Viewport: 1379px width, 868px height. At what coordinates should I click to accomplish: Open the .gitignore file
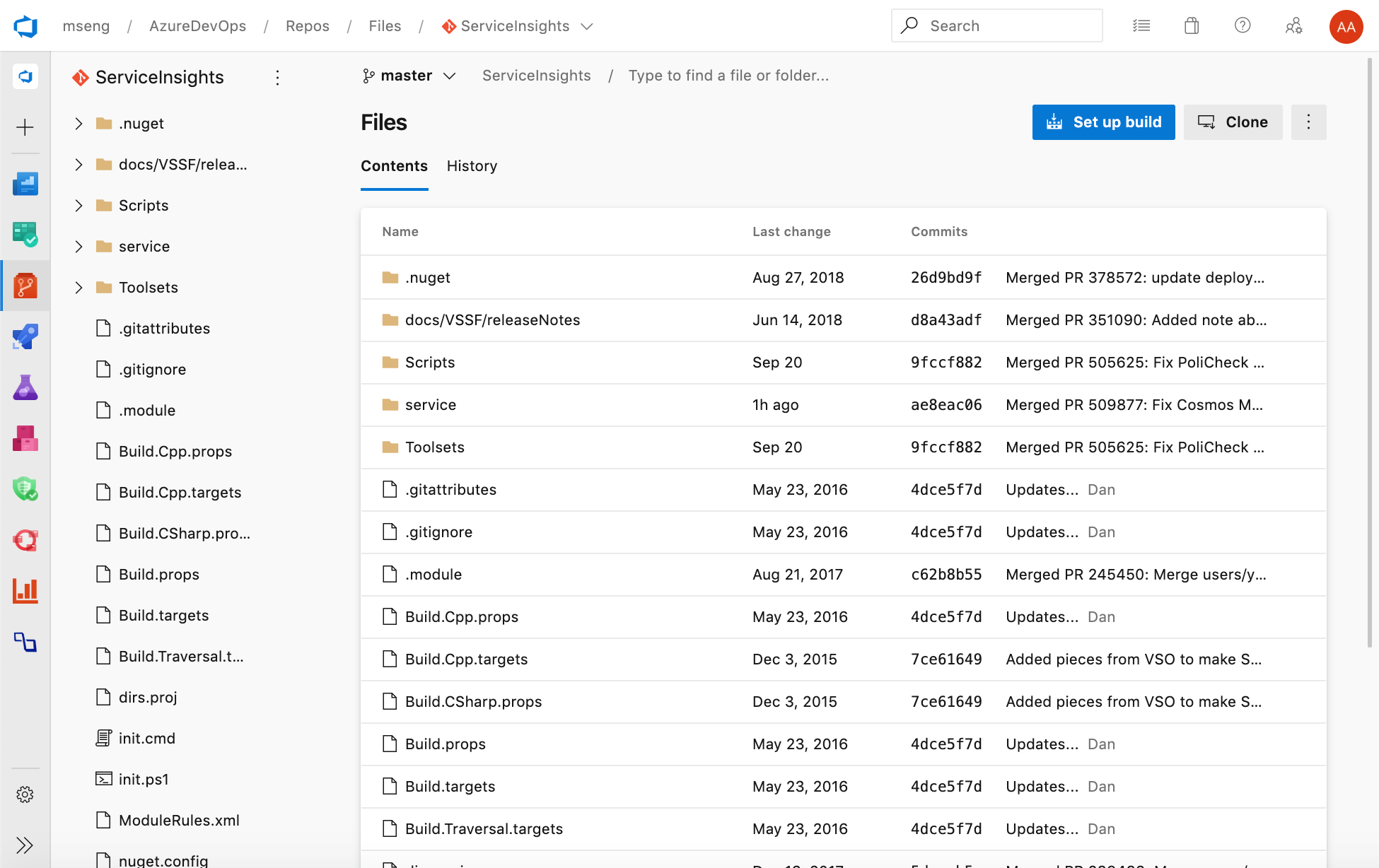[439, 531]
